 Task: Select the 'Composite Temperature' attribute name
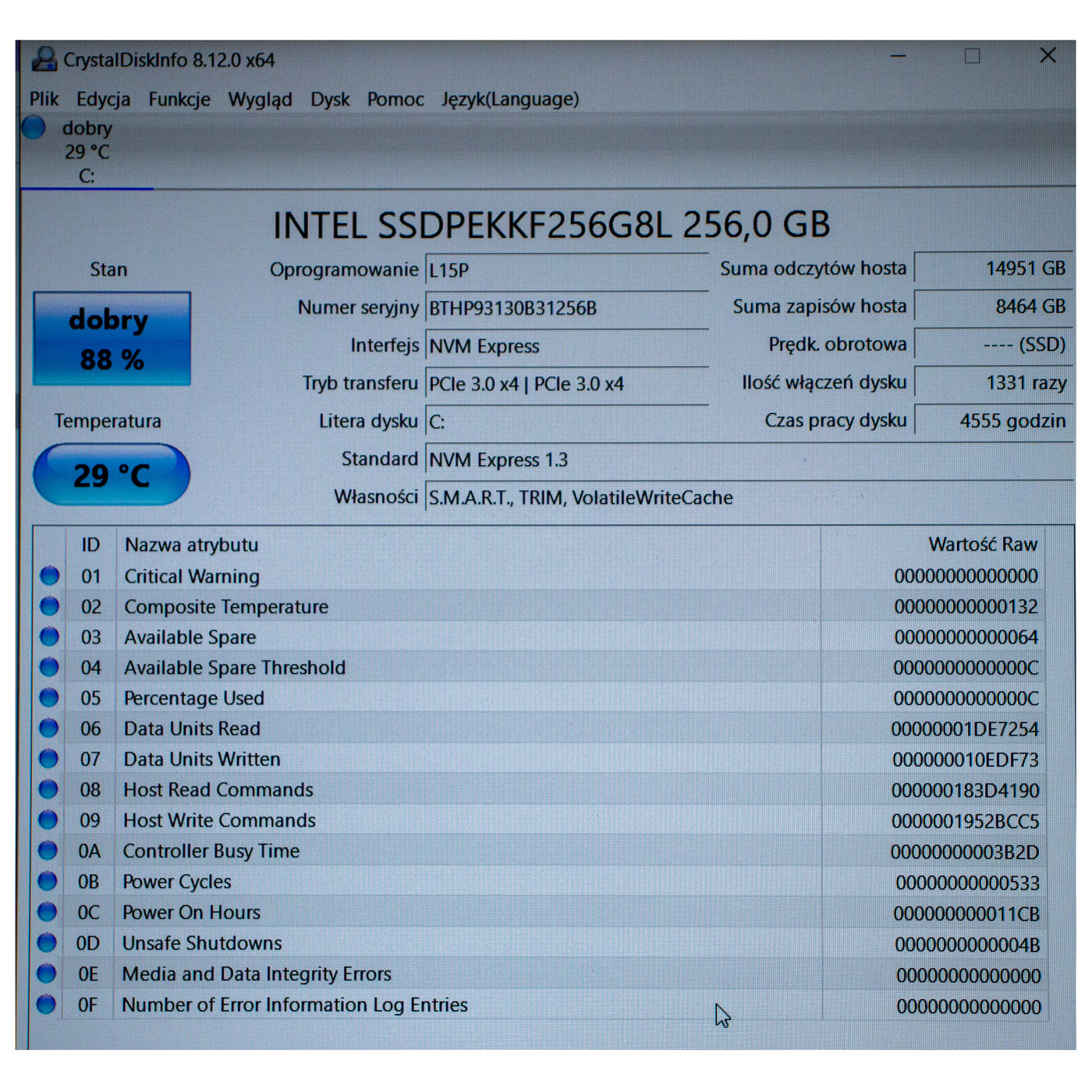(x=226, y=607)
